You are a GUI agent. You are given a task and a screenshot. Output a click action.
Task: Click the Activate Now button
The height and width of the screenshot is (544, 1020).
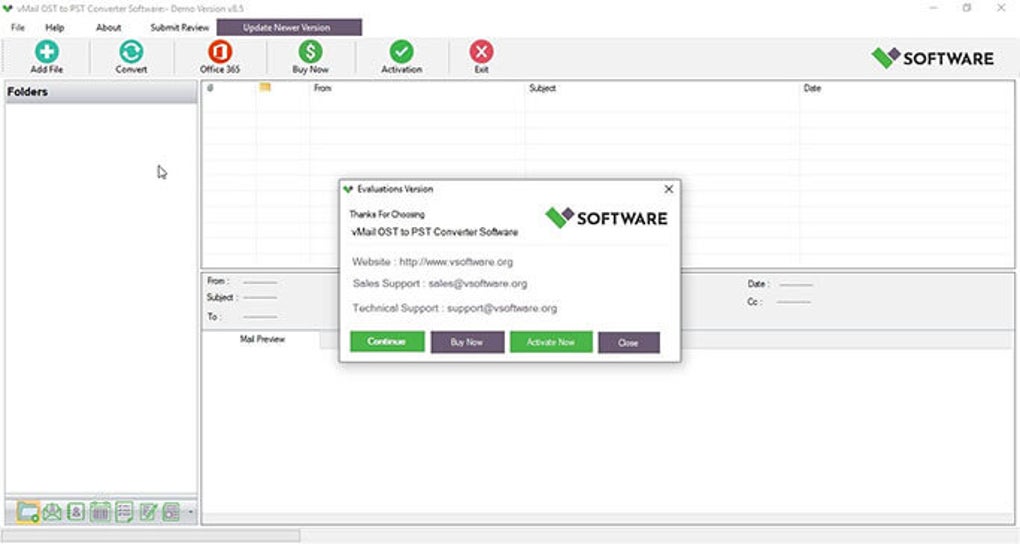coord(551,342)
